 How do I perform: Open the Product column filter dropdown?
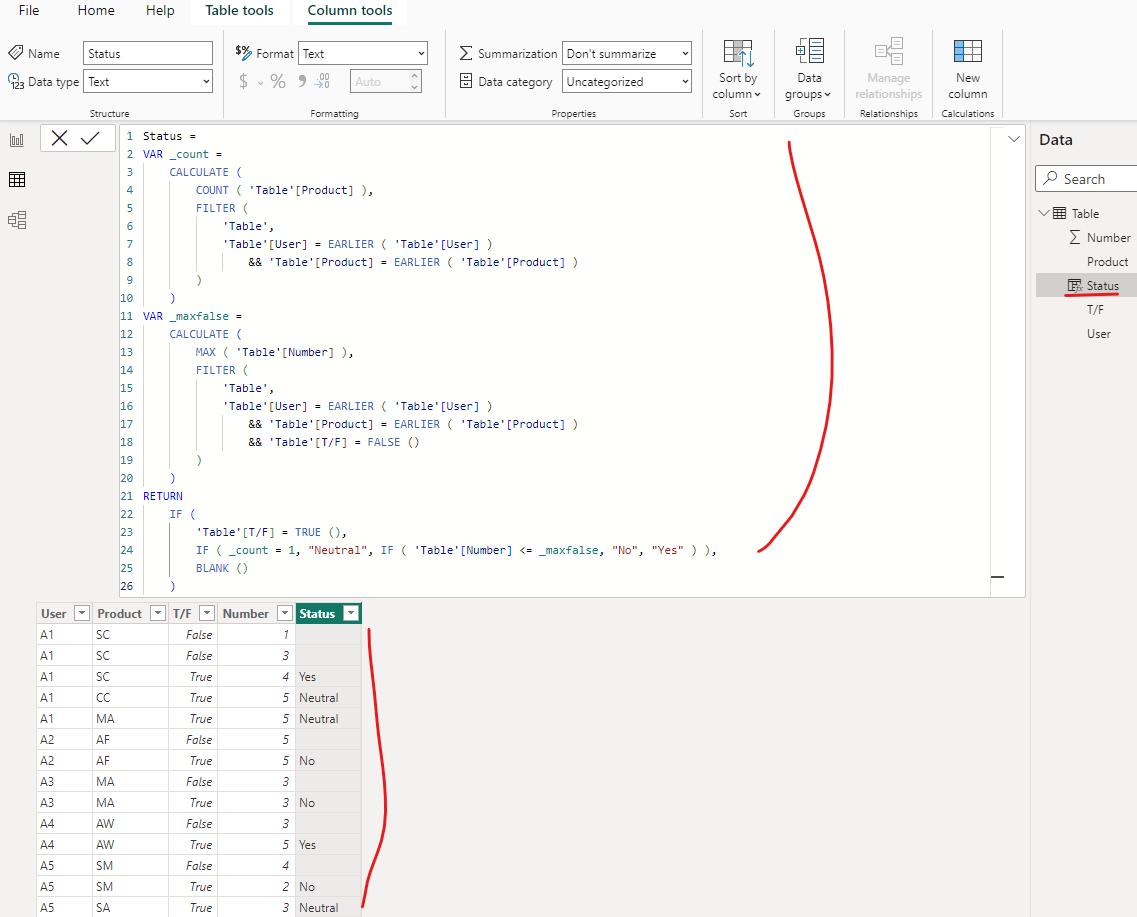pos(157,613)
